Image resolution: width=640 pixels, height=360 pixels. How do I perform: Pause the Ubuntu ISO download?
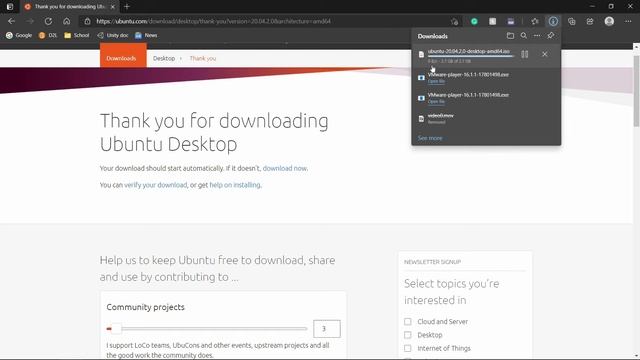(524, 54)
